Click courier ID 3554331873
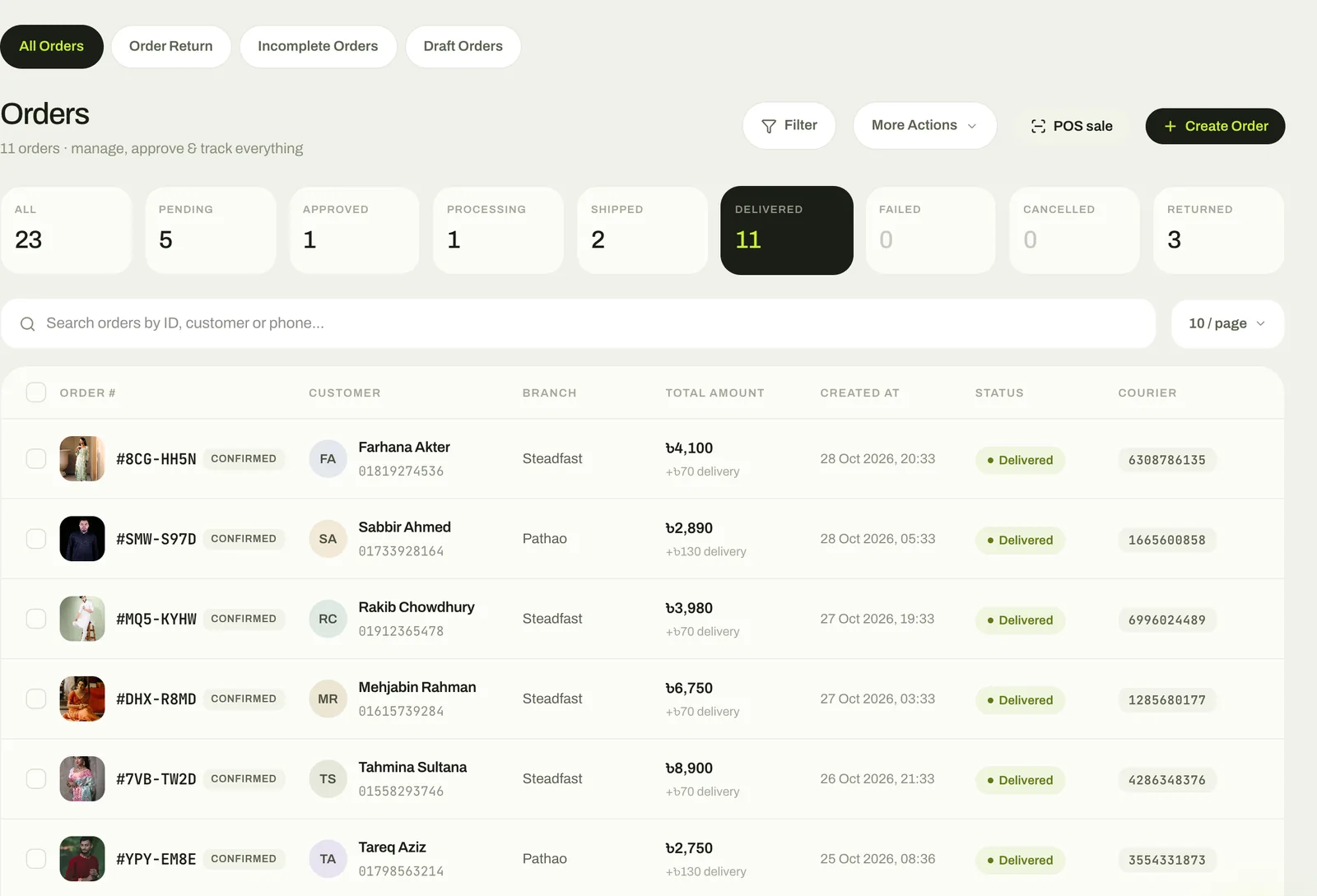 (1167, 860)
